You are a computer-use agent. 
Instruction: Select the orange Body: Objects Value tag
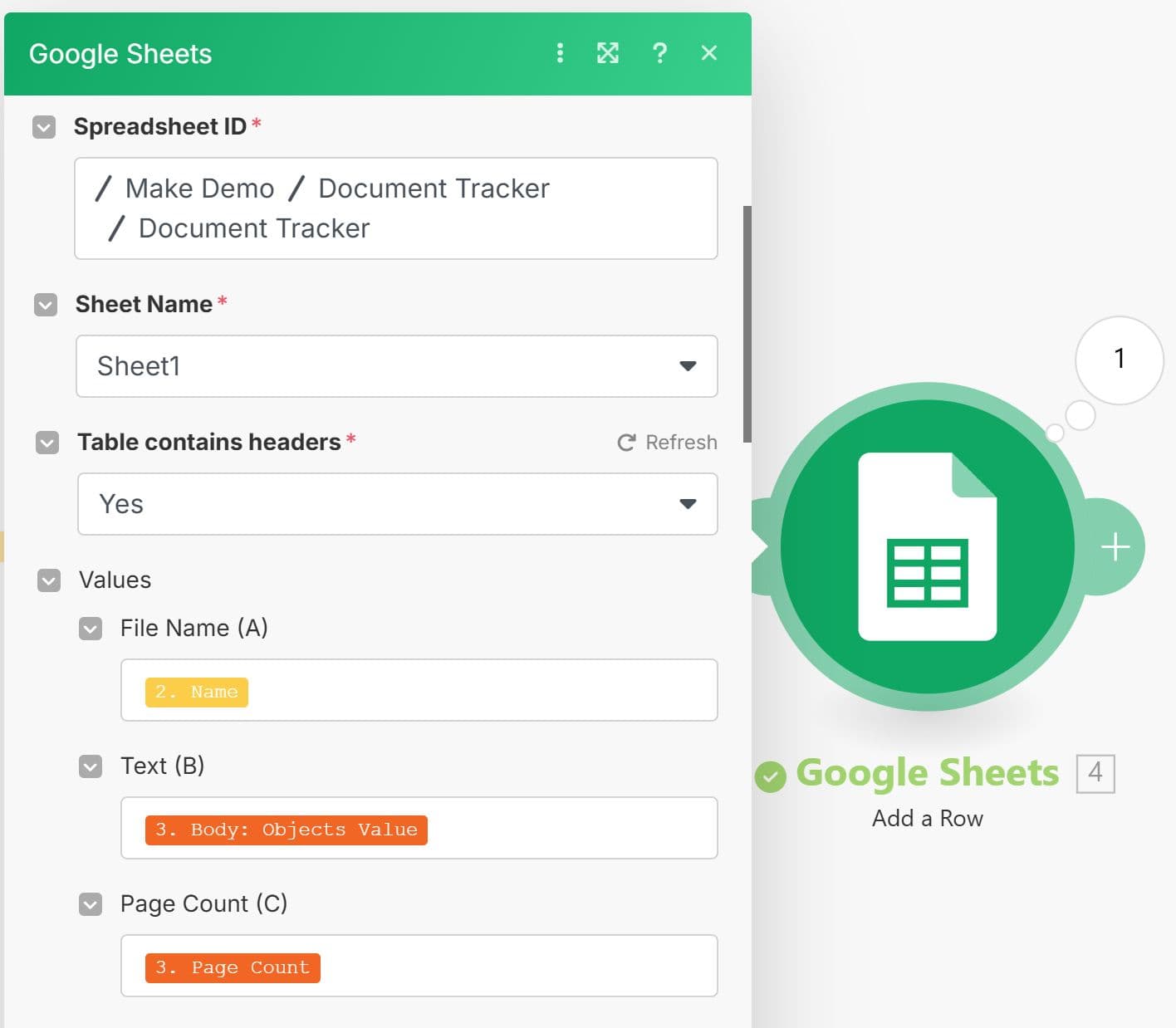[x=286, y=830]
